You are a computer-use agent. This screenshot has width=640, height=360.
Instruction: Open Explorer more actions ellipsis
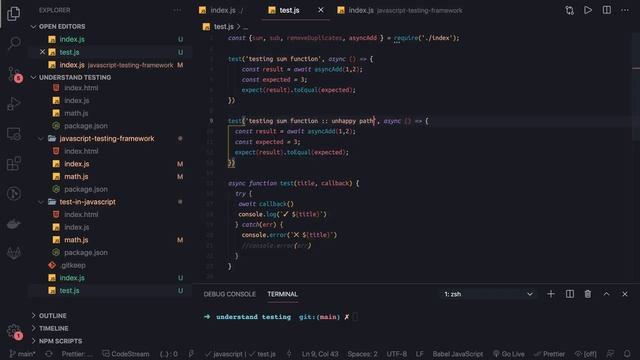[177, 10]
